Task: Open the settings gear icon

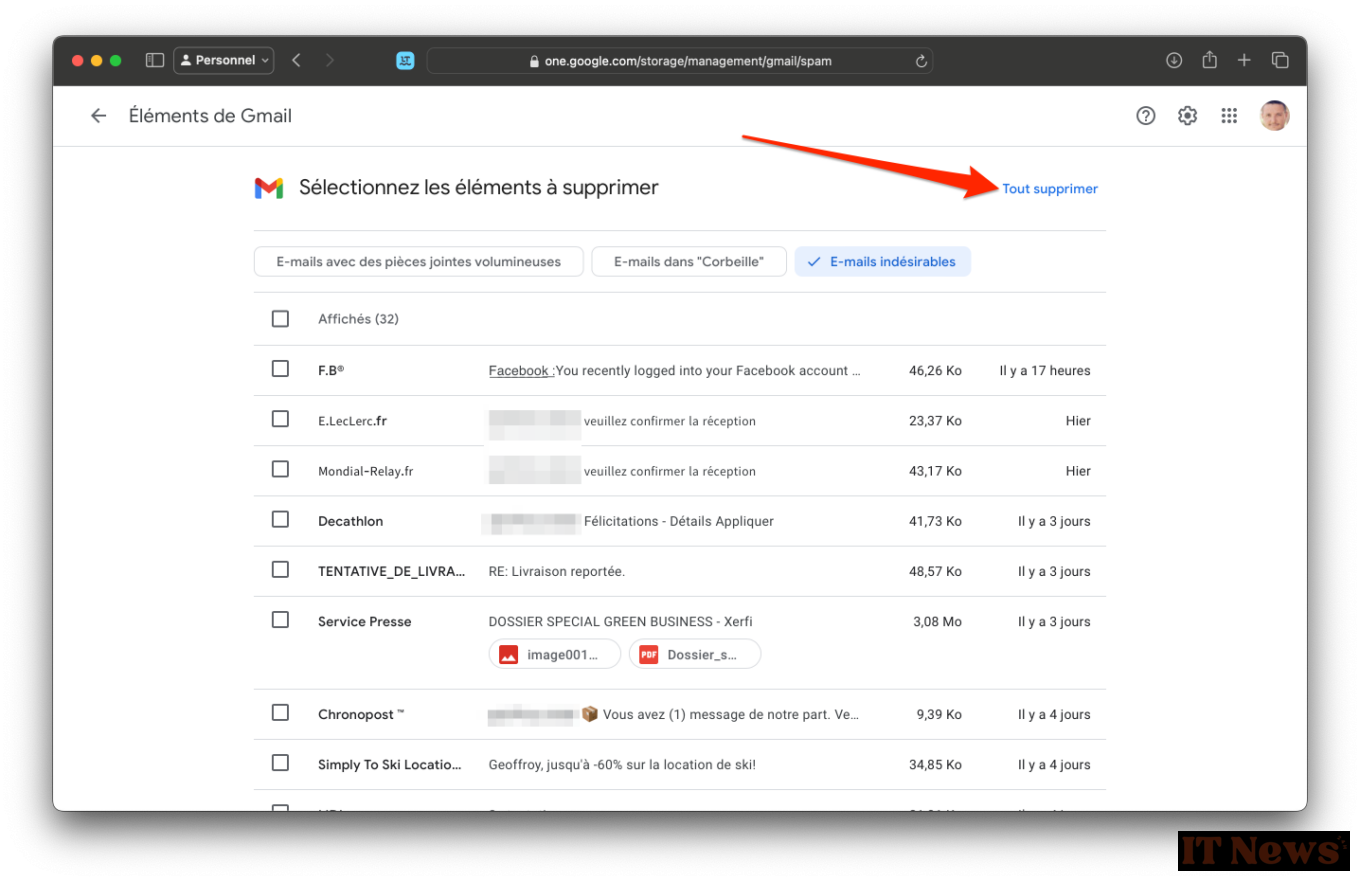Action: point(1187,116)
